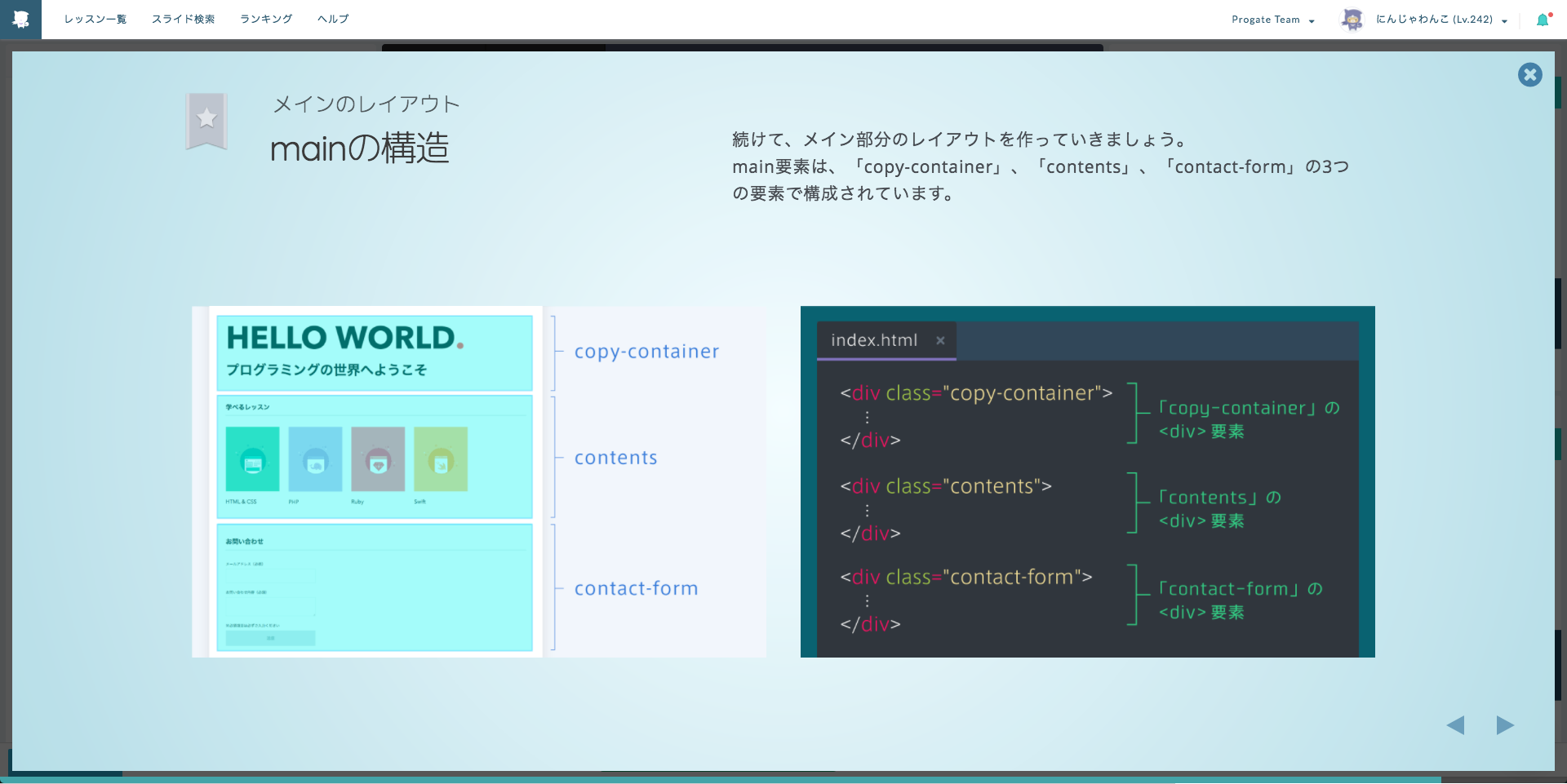
Task: Close the index.html tab
Action: (940, 341)
